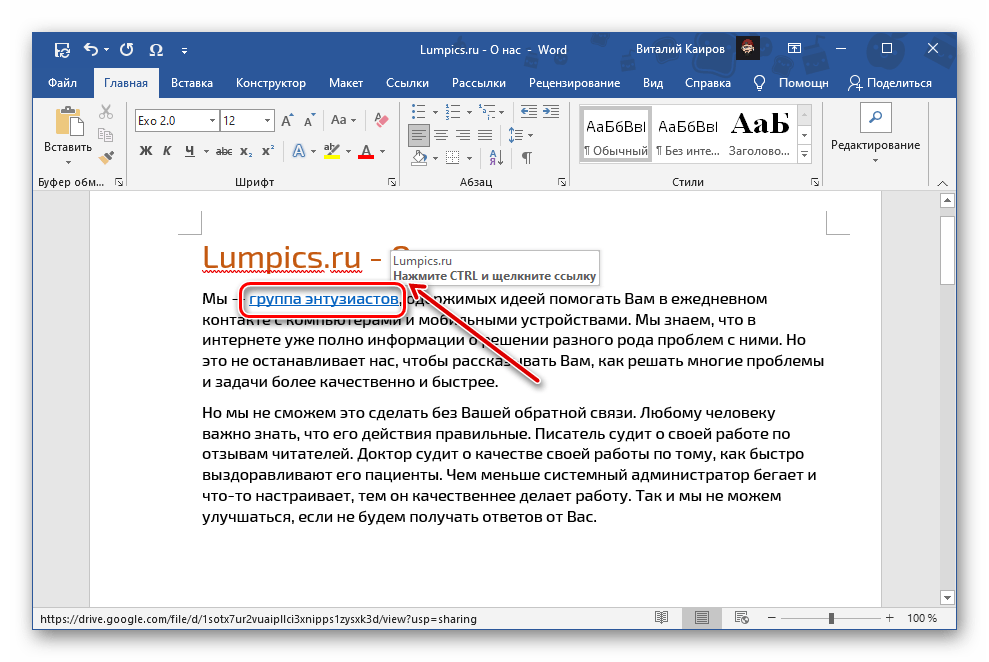Open the Exo 2.0 font name dropdown
This screenshot has width=989, height=662.
click(x=211, y=120)
